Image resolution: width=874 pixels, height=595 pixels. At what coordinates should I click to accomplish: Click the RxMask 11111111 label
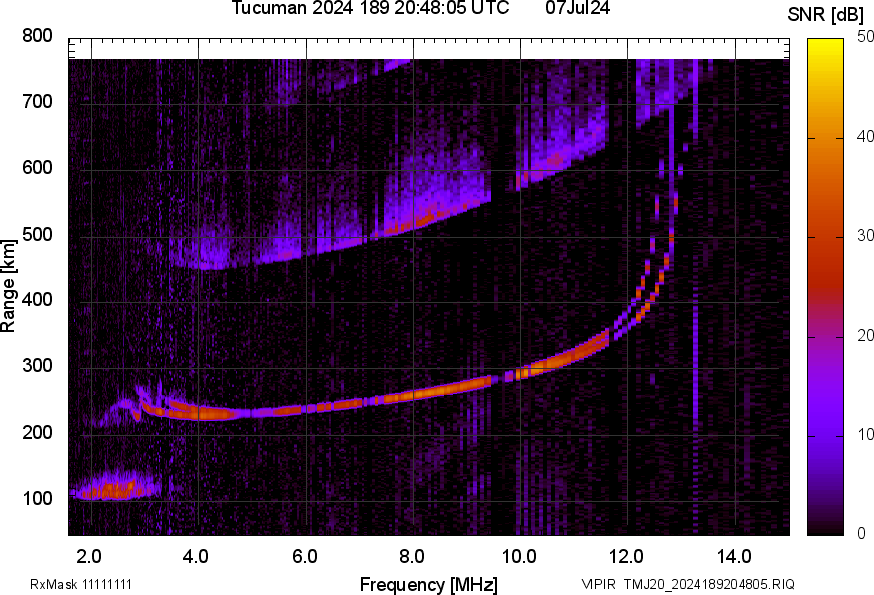pos(81,584)
